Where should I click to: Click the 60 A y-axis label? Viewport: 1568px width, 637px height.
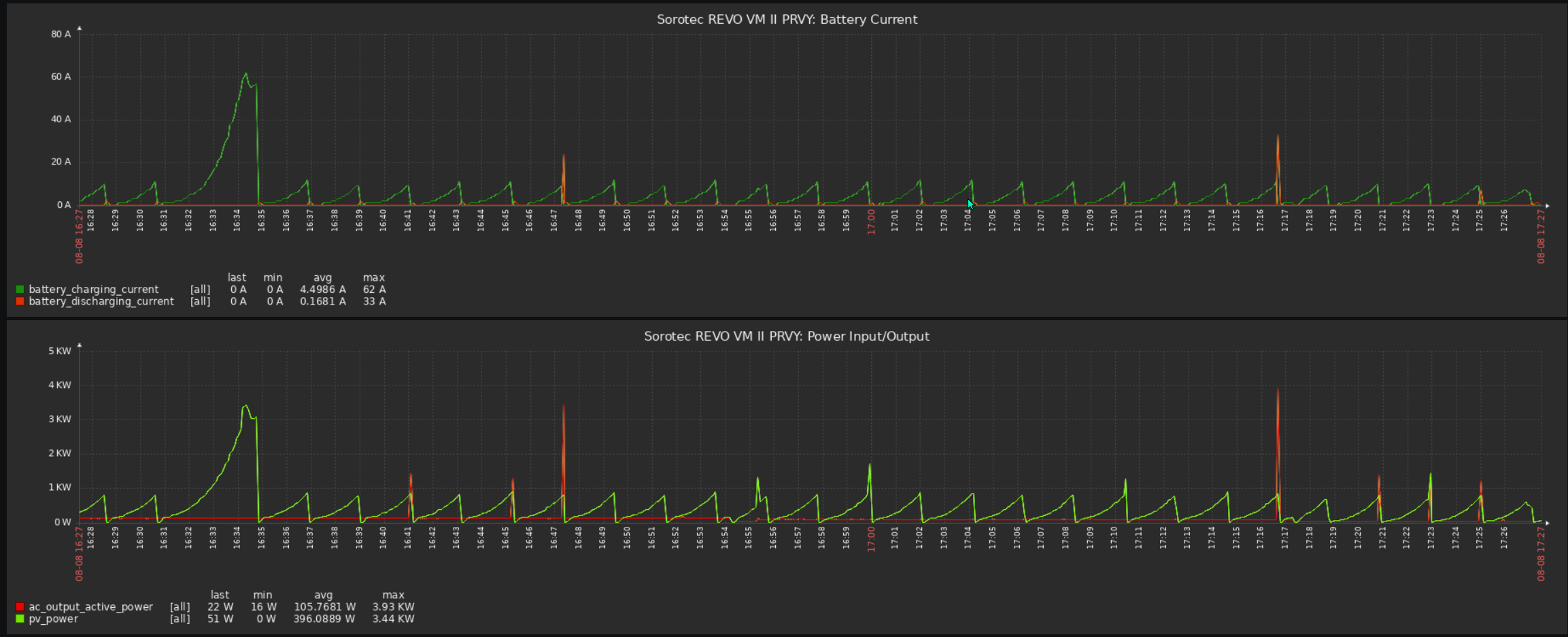click(x=61, y=77)
